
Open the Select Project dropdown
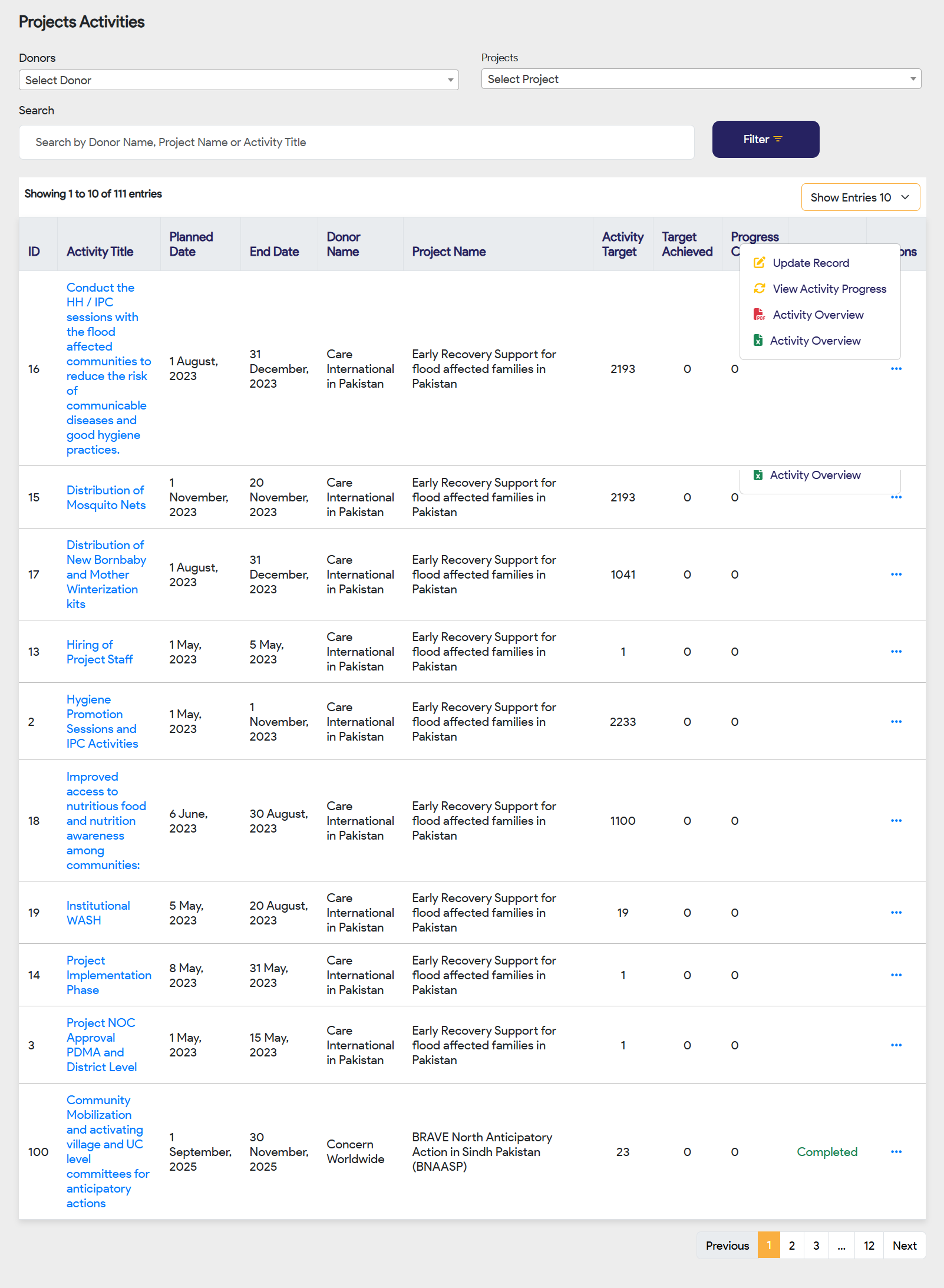click(701, 79)
